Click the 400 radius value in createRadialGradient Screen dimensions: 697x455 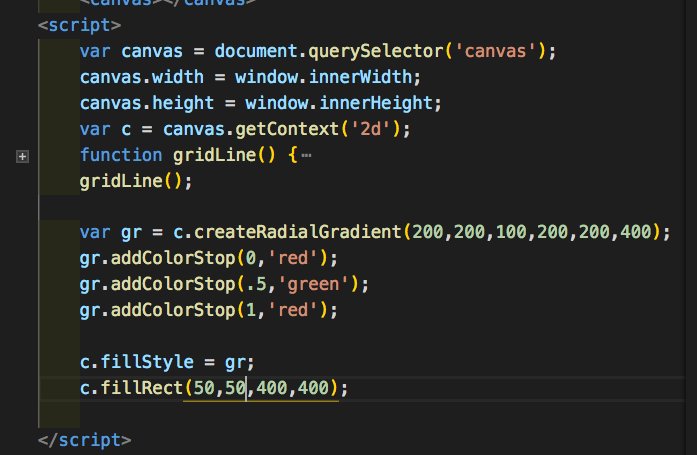(636, 232)
